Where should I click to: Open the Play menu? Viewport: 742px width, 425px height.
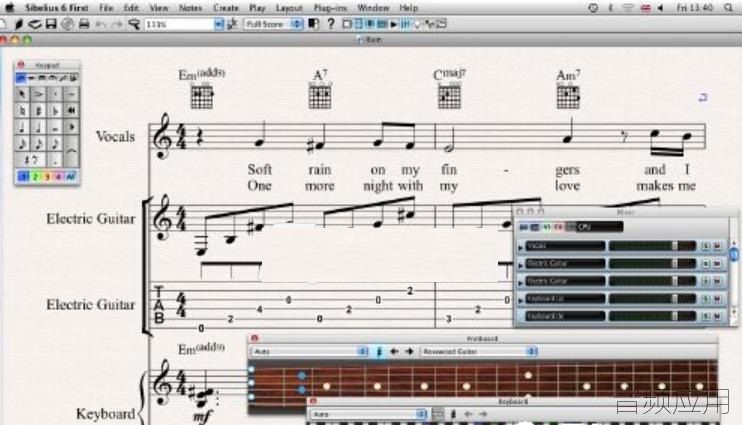coord(257,8)
